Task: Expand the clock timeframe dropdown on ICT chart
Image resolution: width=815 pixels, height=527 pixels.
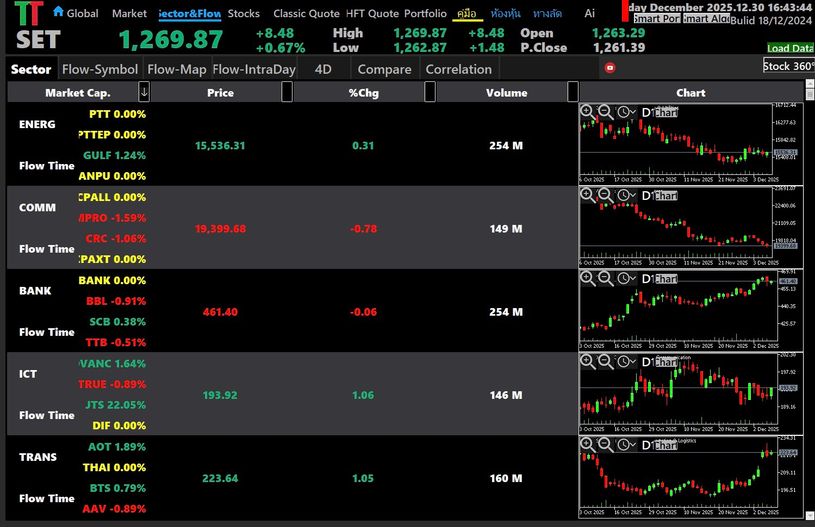Action: [x=627, y=361]
